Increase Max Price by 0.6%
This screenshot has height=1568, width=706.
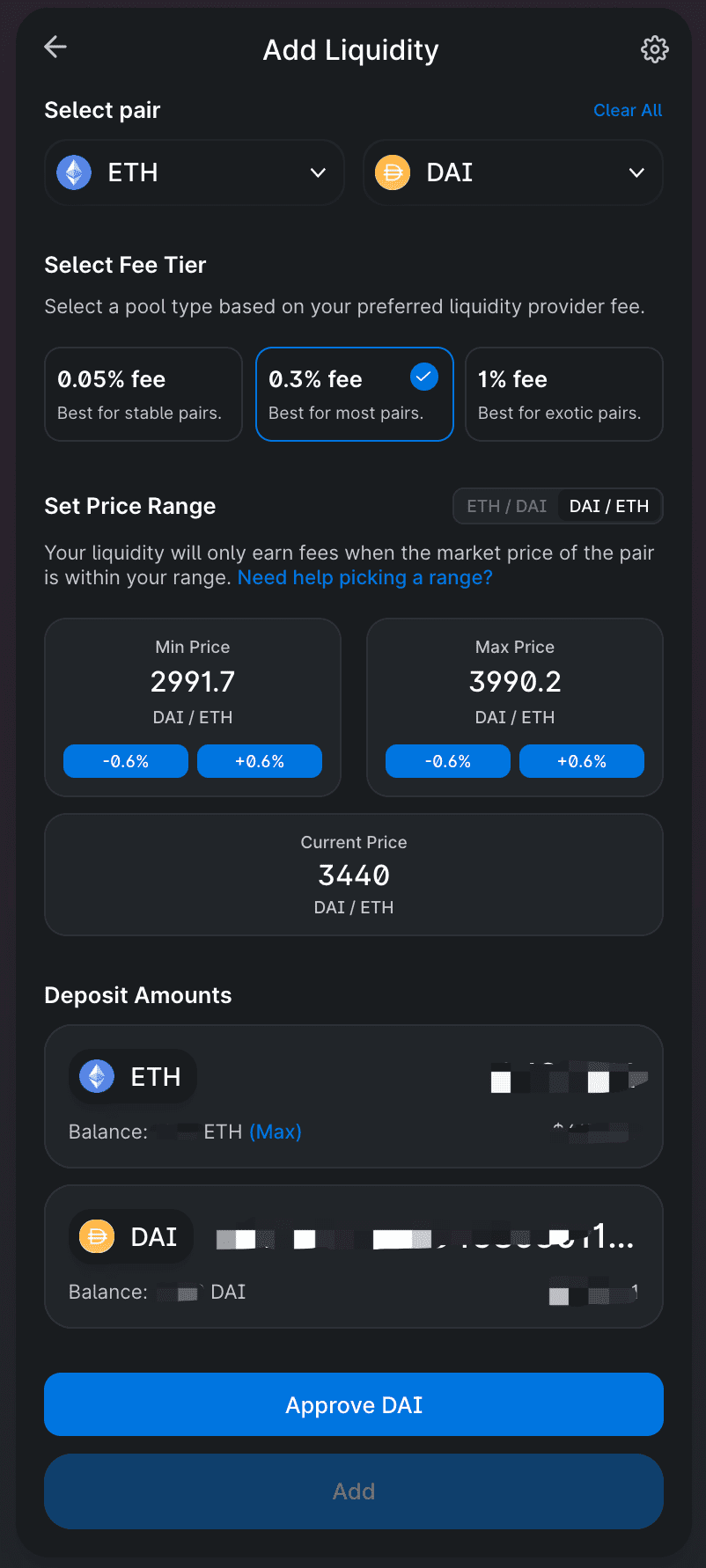(x=582, y=761)
